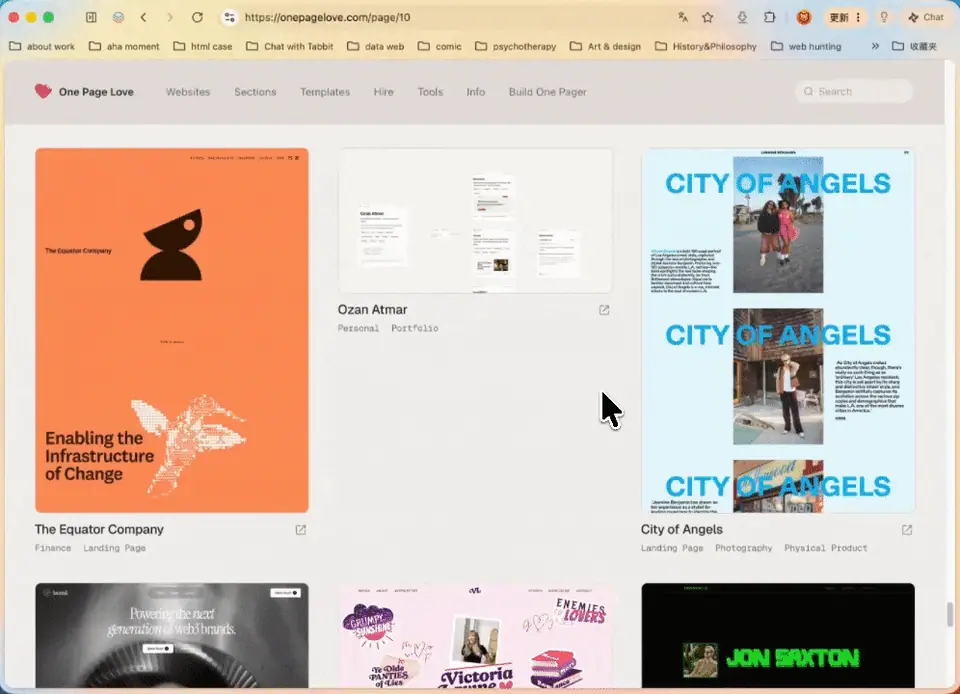Focus the Search input field

pos(853,91)
